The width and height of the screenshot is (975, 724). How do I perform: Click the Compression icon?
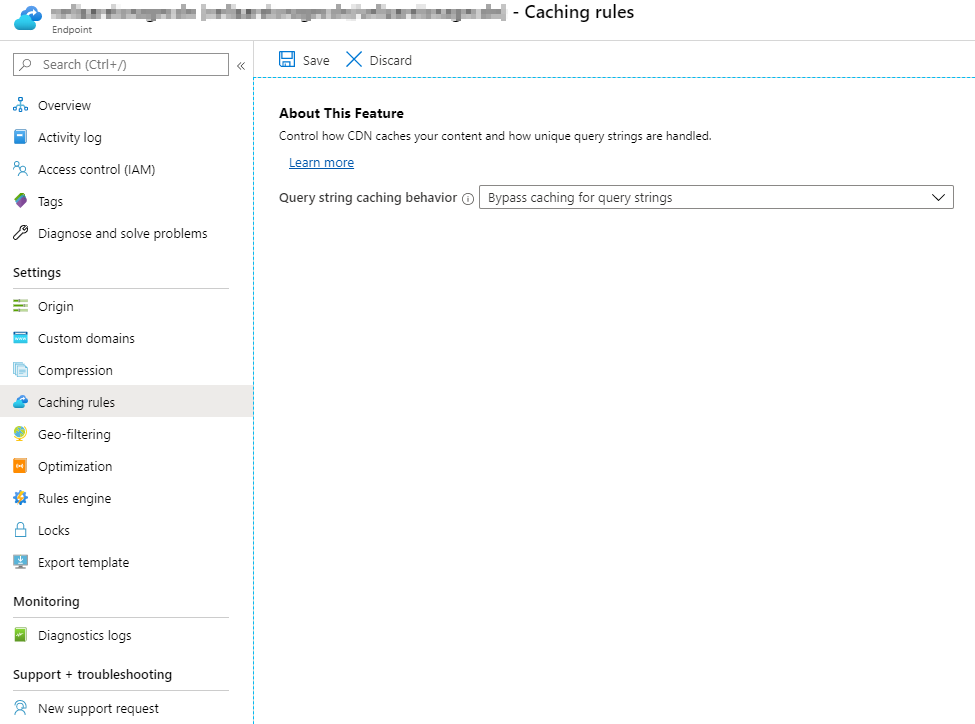(21, 369)
